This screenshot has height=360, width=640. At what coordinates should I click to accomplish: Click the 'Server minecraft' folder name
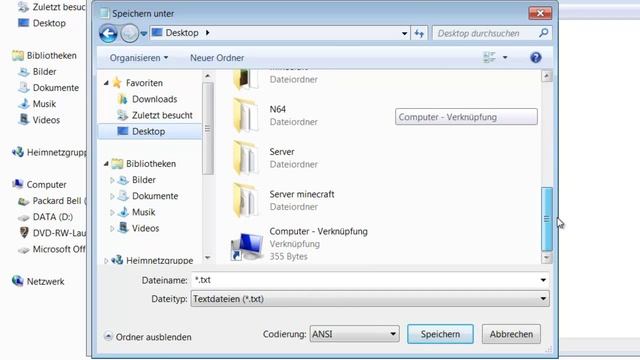302,194
